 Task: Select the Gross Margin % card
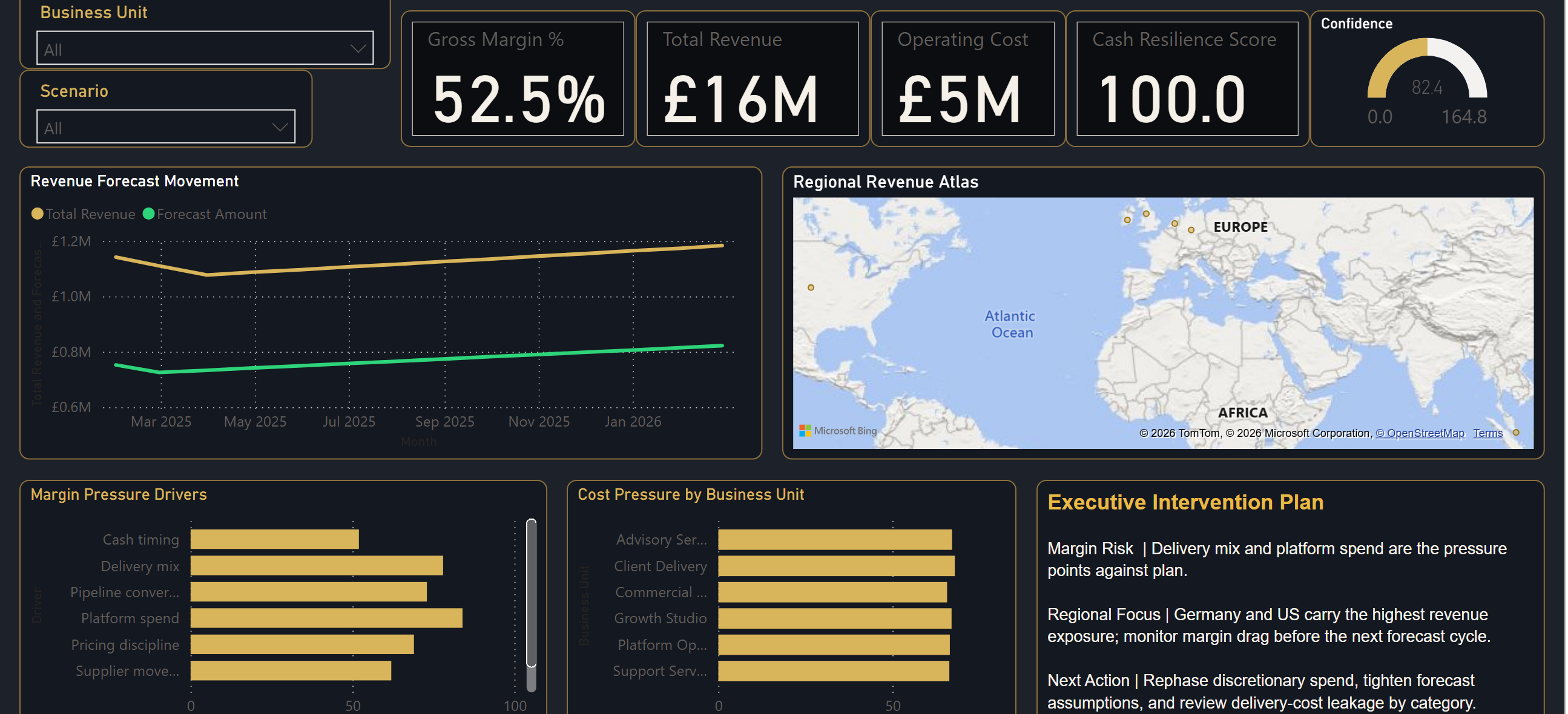click(x=518, y=79)
